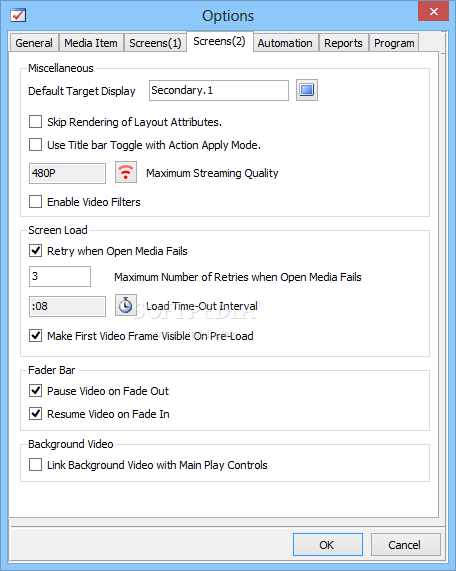Click the red streaming signal icon
The height and width of the screenshot is (571, 456).
point(126,172)
